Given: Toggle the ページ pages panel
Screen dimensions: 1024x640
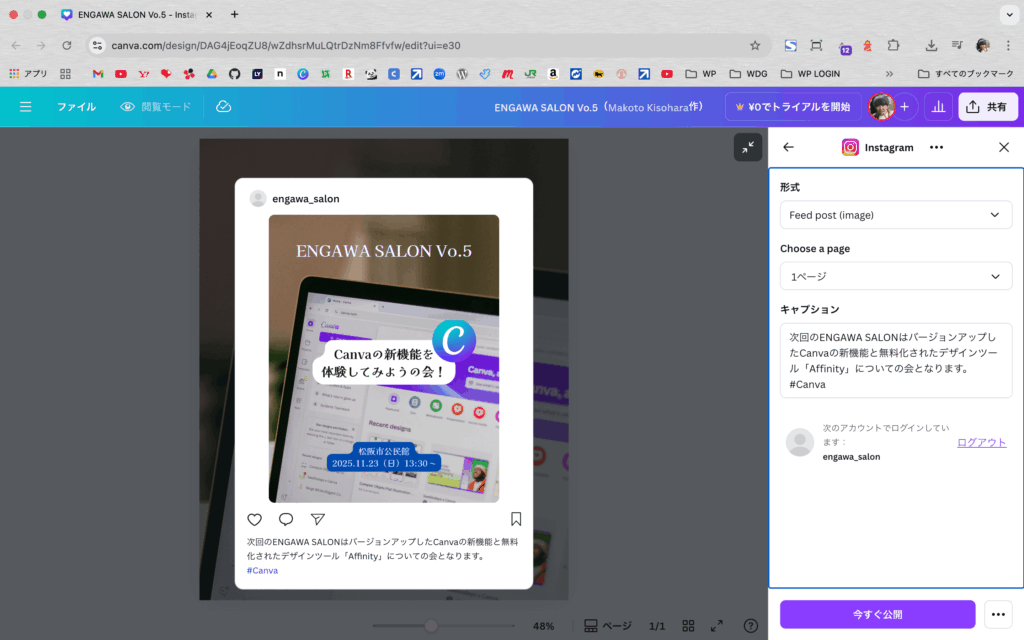Looking at the screenshot, I should coord(607,626).
